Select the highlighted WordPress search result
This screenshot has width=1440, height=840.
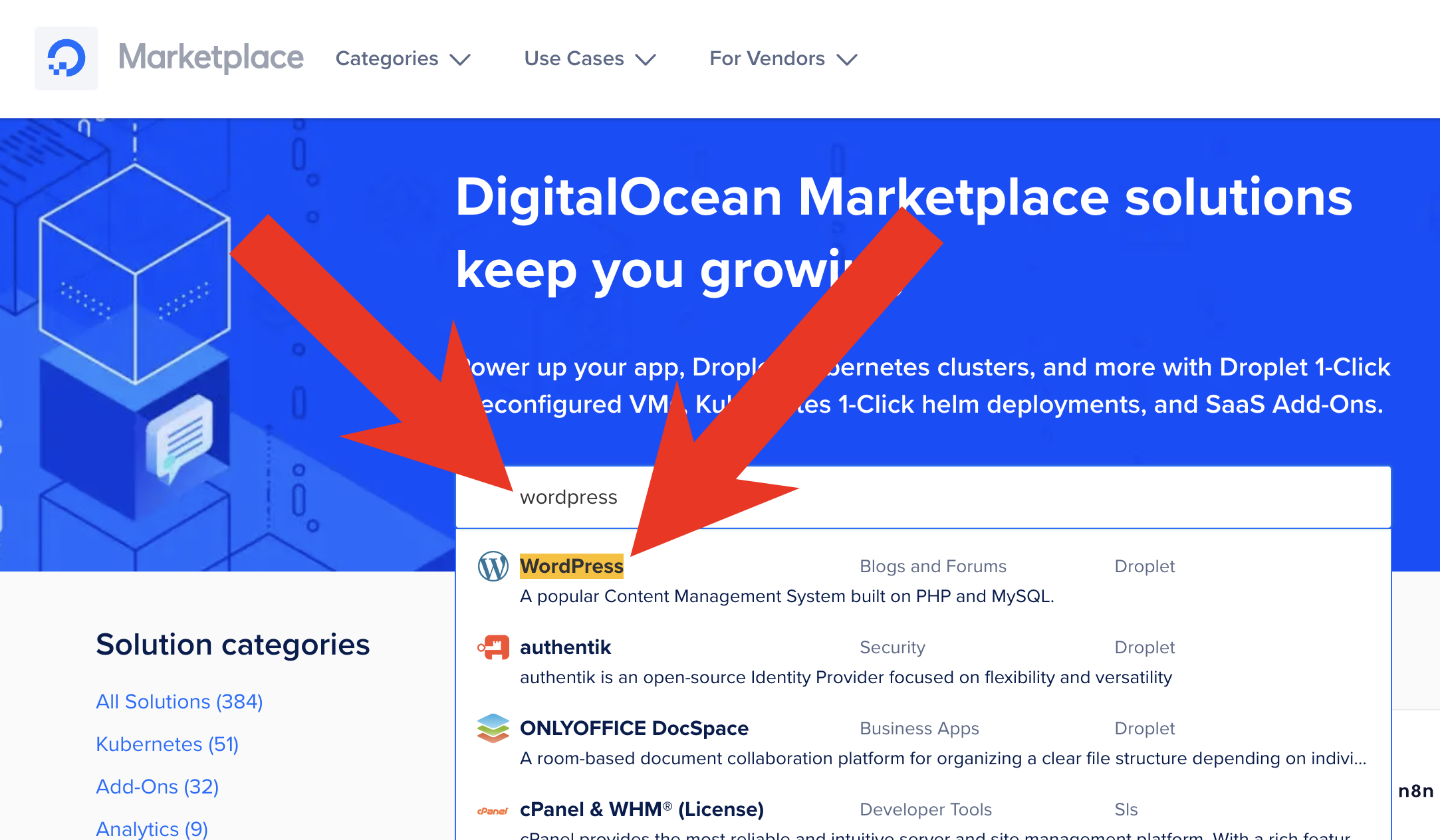(571, 566)
